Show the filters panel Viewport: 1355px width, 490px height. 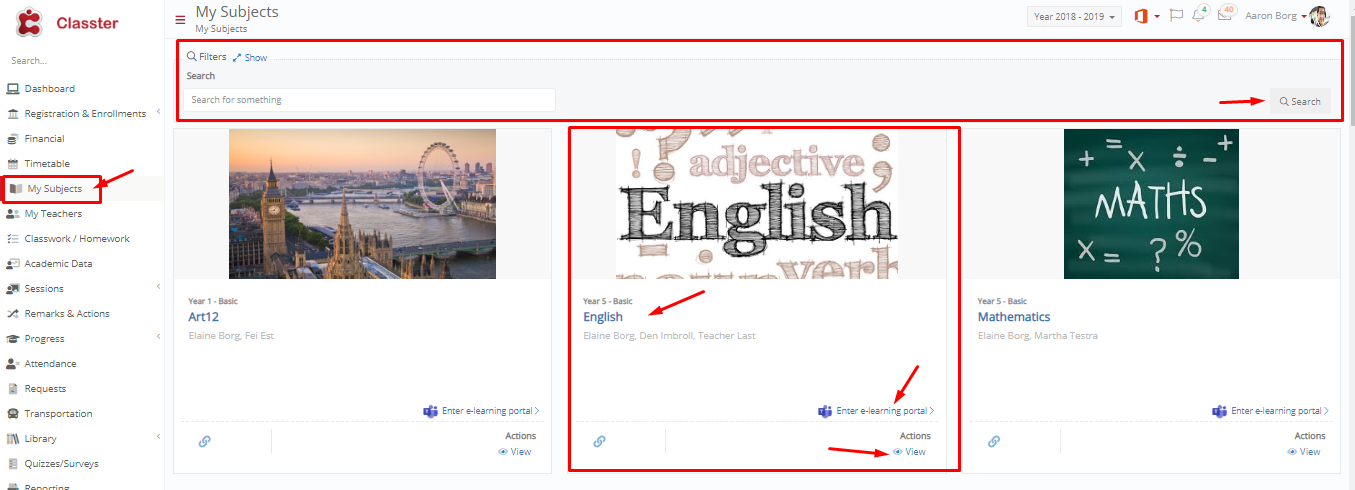coord(250,58)
